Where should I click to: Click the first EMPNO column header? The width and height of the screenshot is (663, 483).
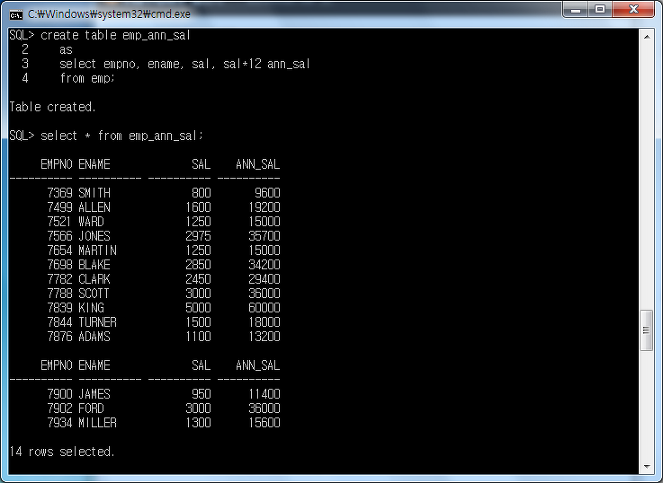coord(56,165)
